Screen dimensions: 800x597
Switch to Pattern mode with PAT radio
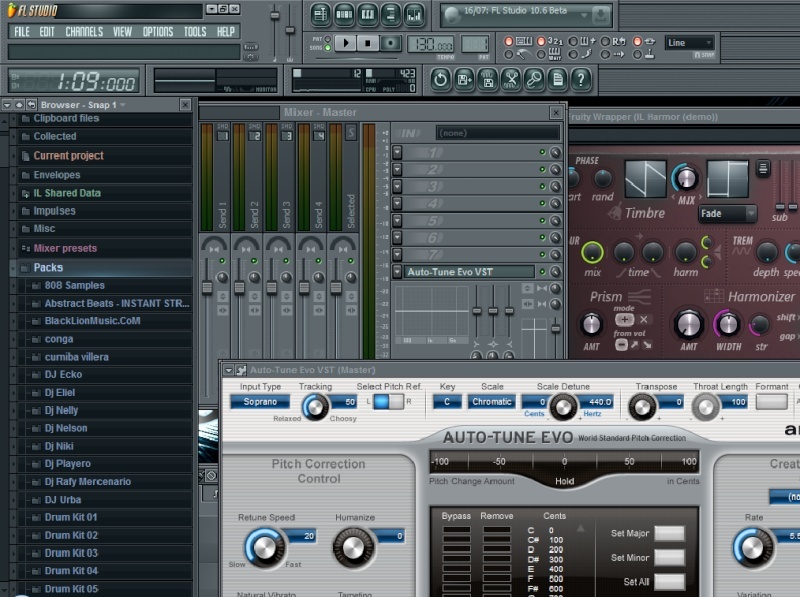(328, 39)
